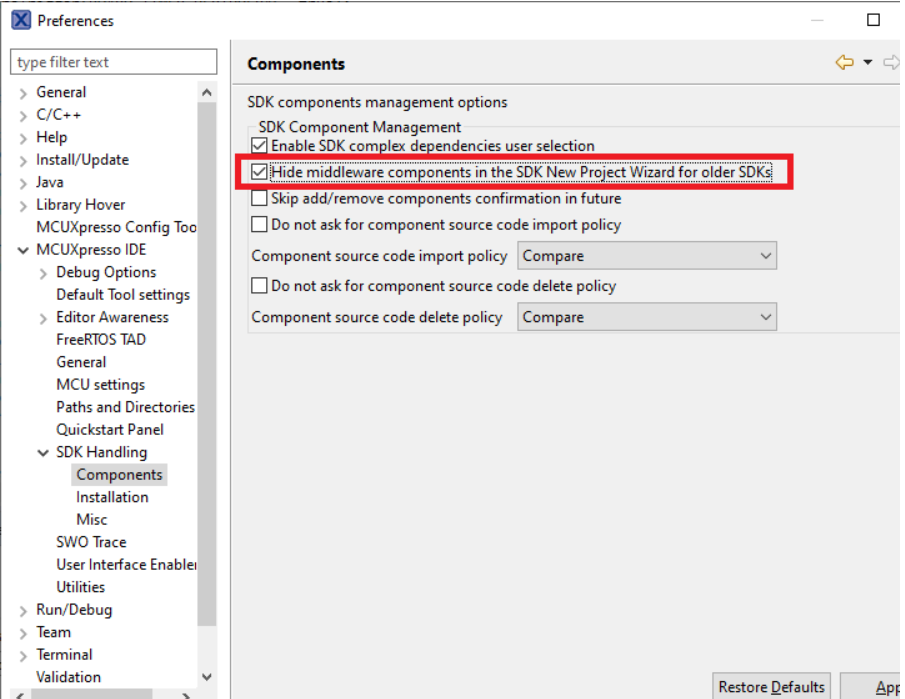905x699 pixels.
Task: Expand the Debug Options tree node
Action: point(44,272)
